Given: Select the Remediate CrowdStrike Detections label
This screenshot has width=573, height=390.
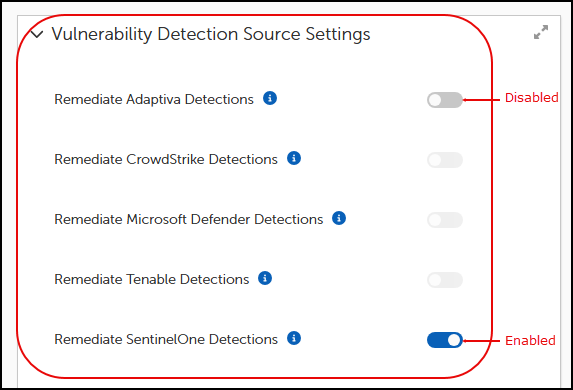Looking at the screenshot, I should (x=166, y=159).
